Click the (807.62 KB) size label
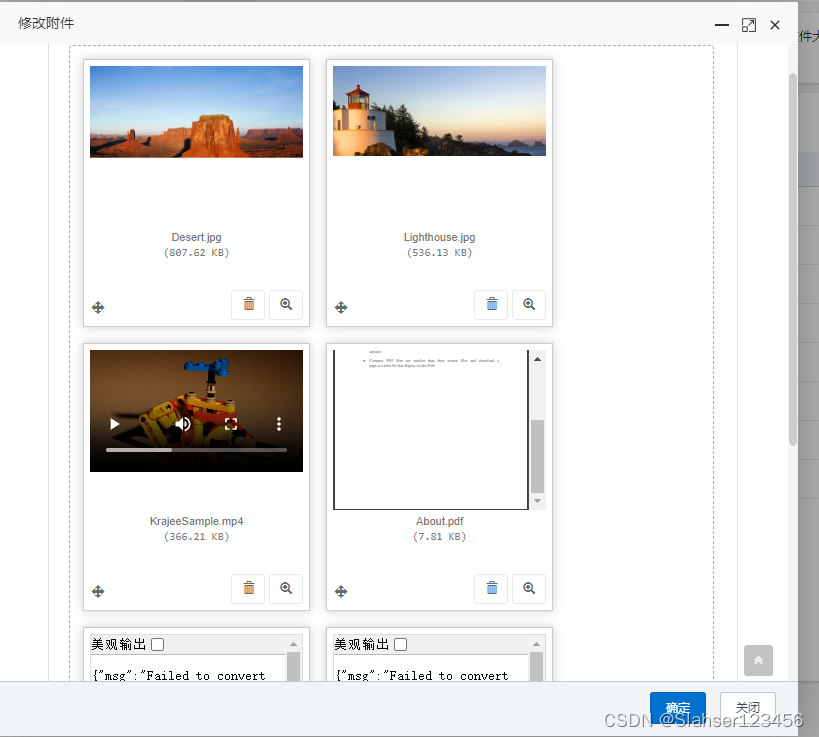Image resolution: width=819 pixels, height=737 pixels. (196, 253)
